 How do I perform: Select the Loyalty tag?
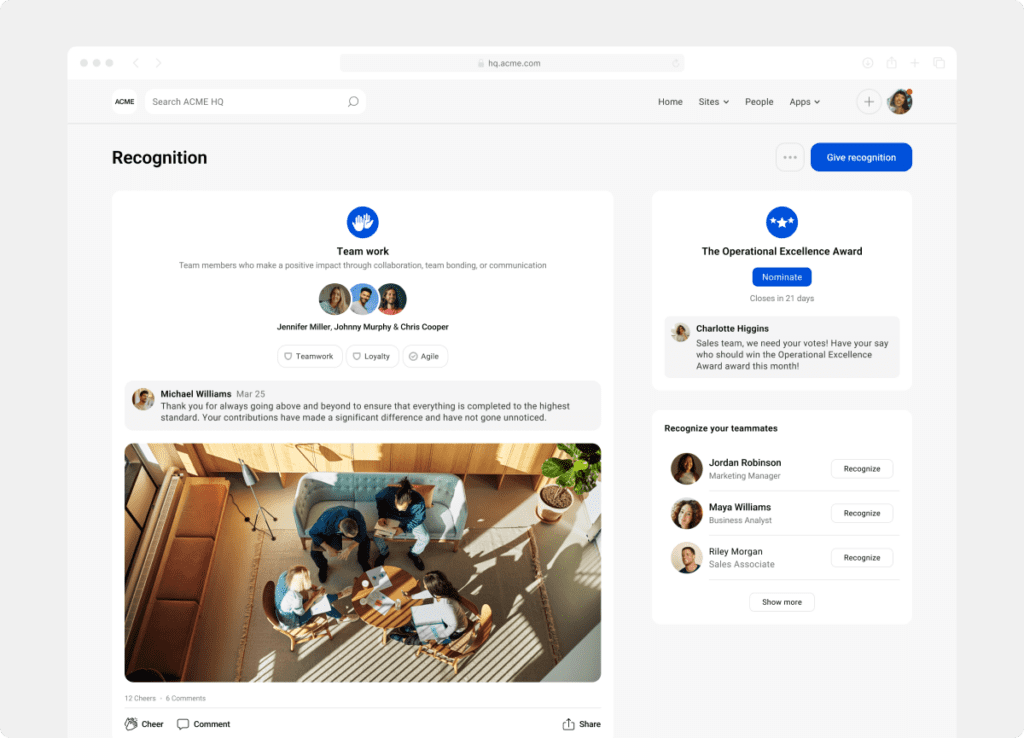pos(372,357)
